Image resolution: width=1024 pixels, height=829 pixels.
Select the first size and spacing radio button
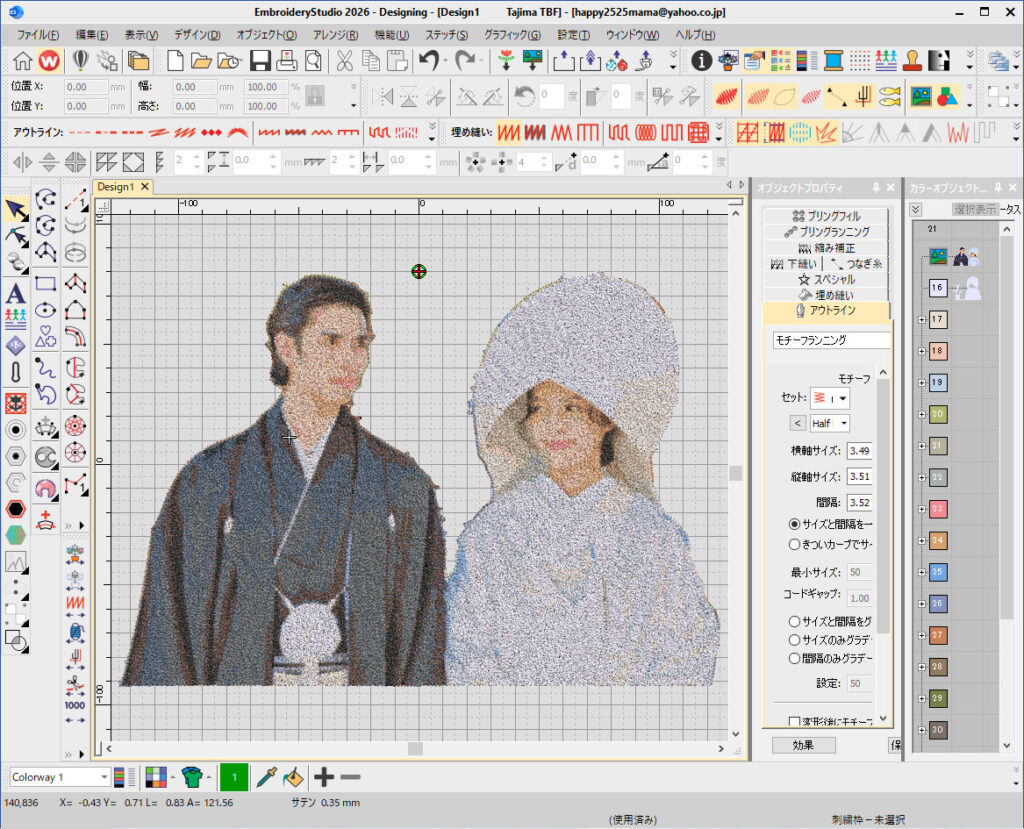click(794, 524)
